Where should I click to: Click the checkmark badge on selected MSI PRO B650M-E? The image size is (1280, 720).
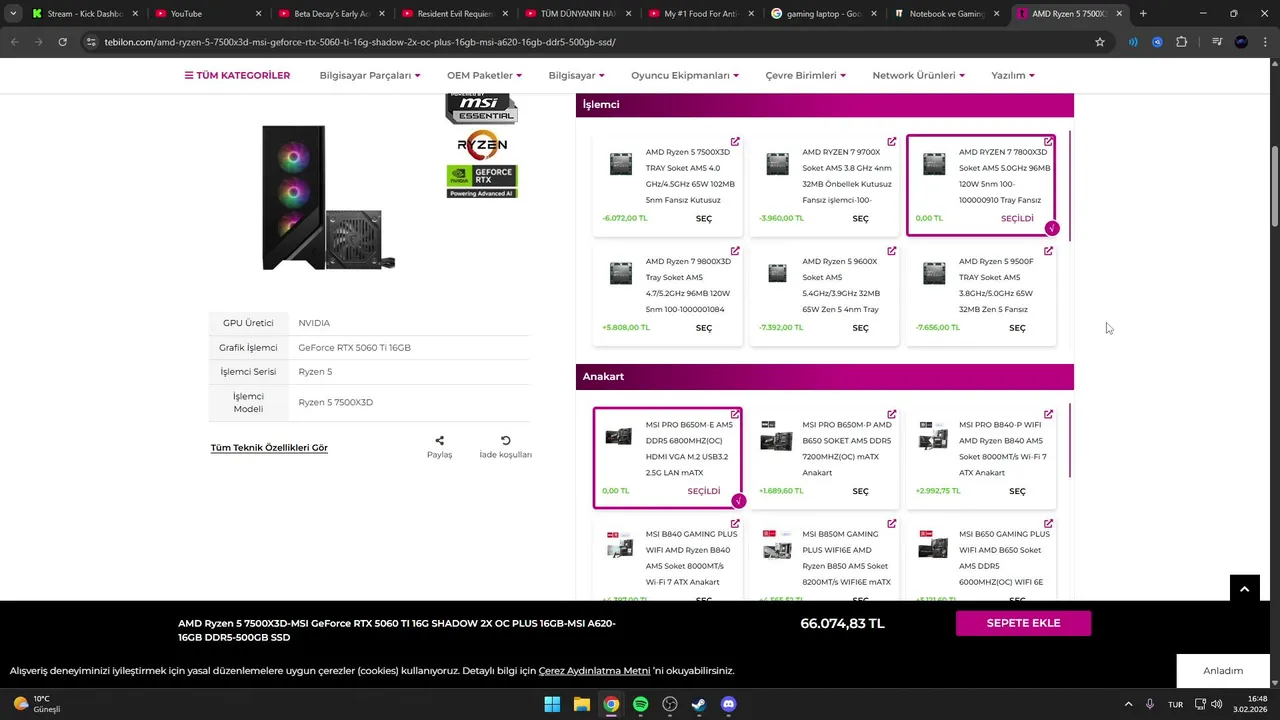pos(738,501)
